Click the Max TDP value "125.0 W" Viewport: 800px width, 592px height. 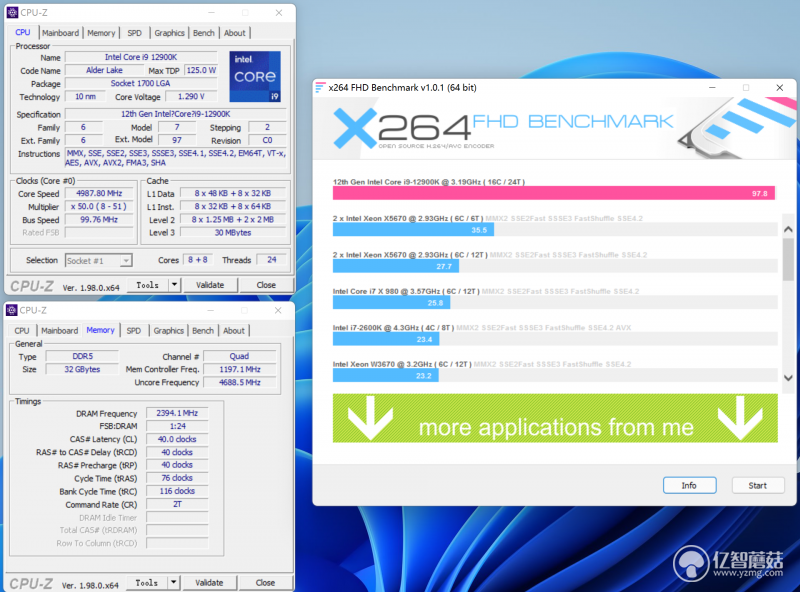pyautogui.click(x=201, y=70)
